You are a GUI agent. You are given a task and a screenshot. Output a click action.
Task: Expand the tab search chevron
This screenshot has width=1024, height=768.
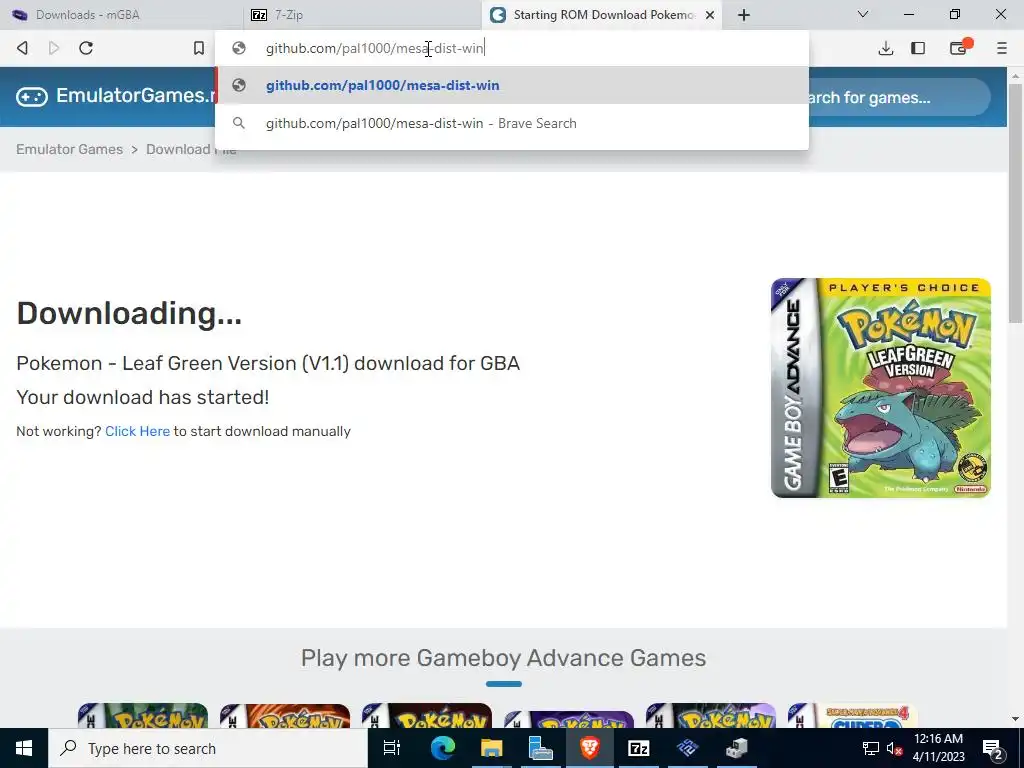coord(863,14)
